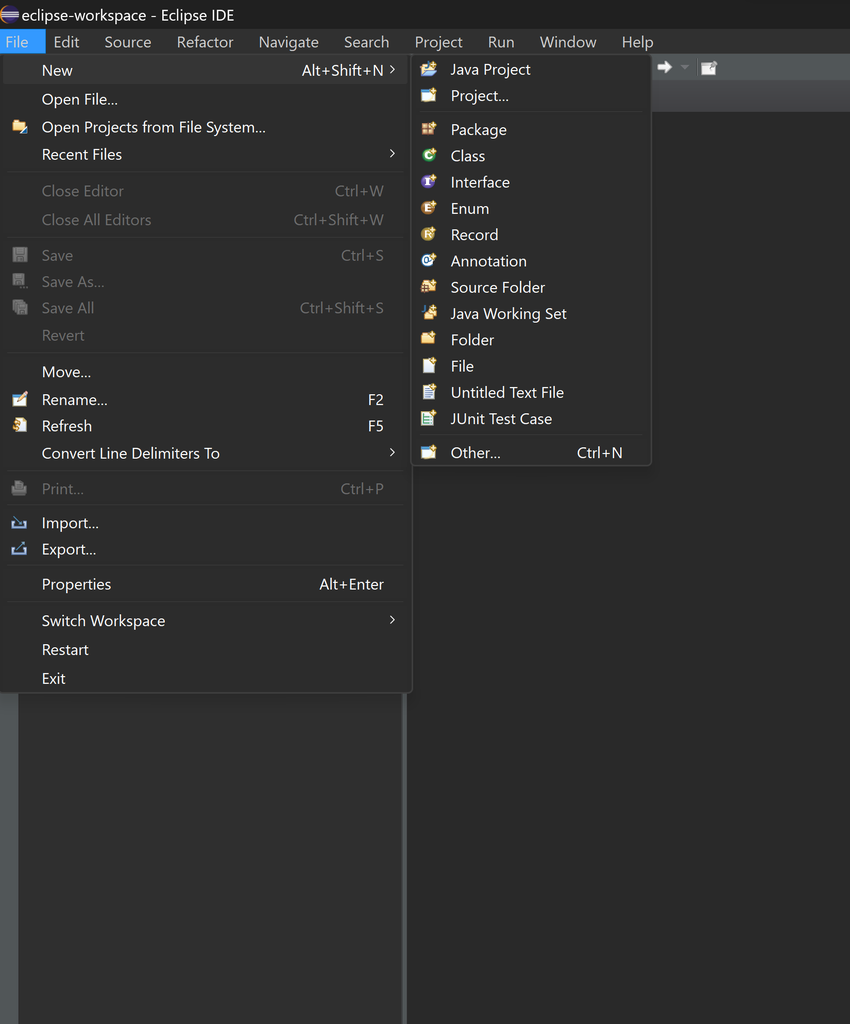Click the Java Project icon
Screen dimensions: 850x1024
pos(429,69)
